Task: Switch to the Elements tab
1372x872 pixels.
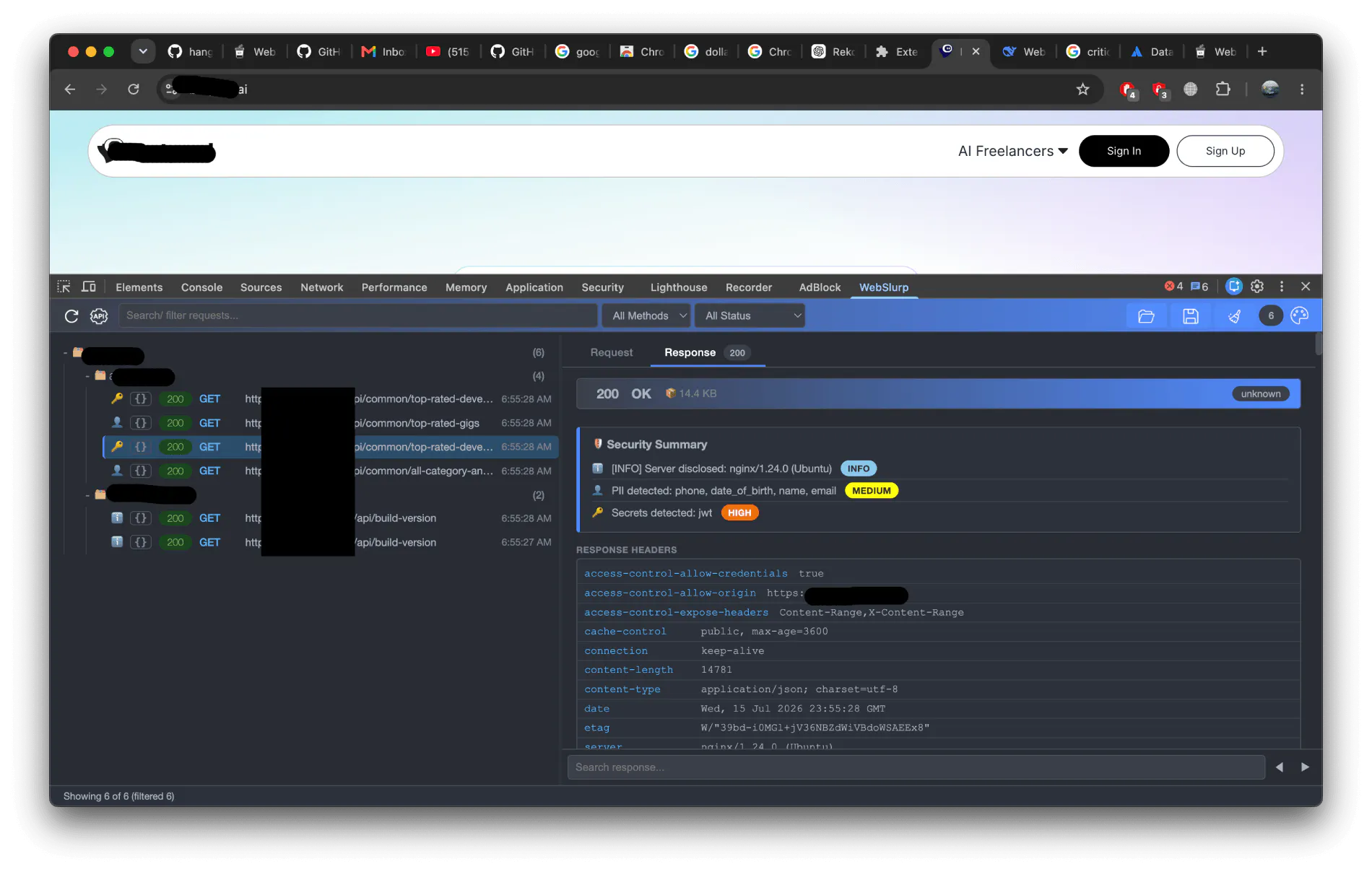Action: click(x=139, y=287)
